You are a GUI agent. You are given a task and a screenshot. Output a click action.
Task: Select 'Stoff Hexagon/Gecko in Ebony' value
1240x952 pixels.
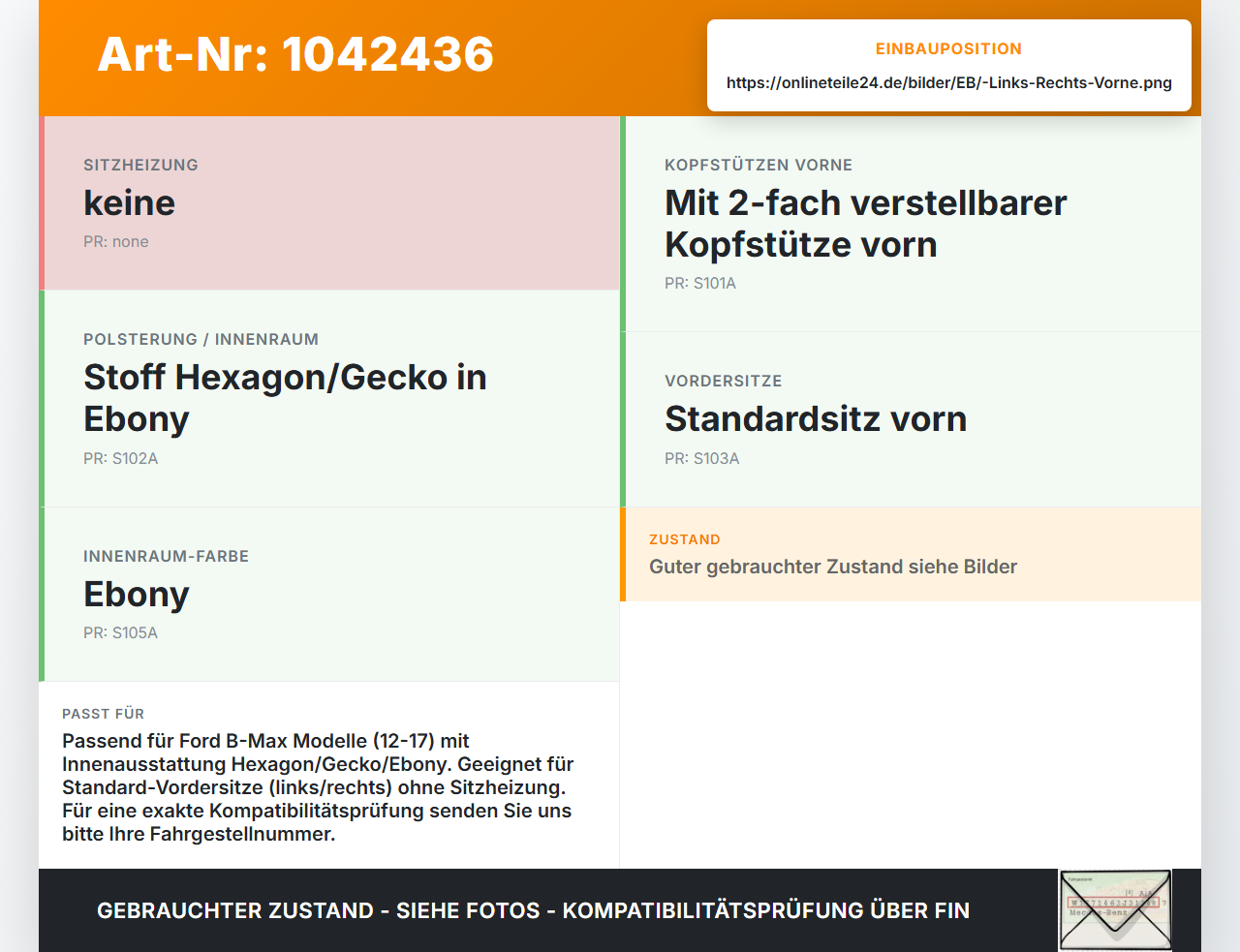[x=285, y=398]
